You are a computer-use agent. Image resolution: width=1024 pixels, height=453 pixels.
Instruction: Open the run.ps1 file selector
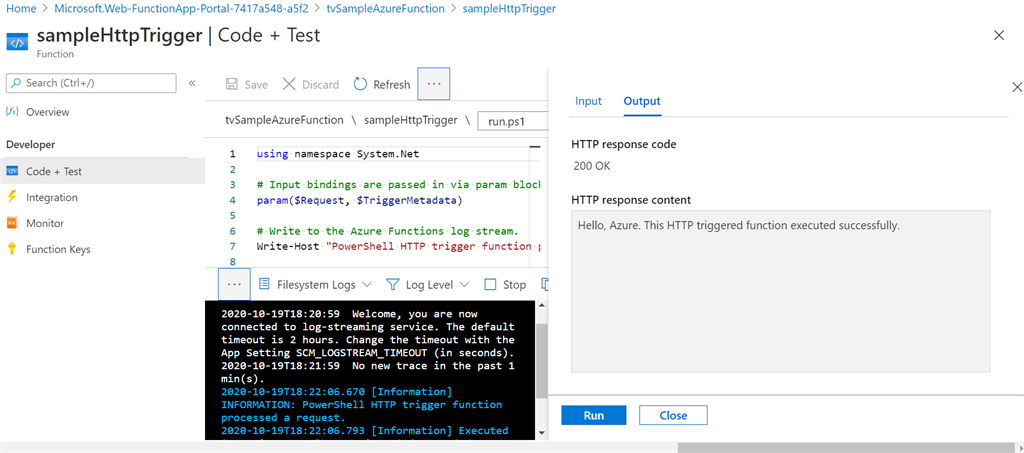513,121
